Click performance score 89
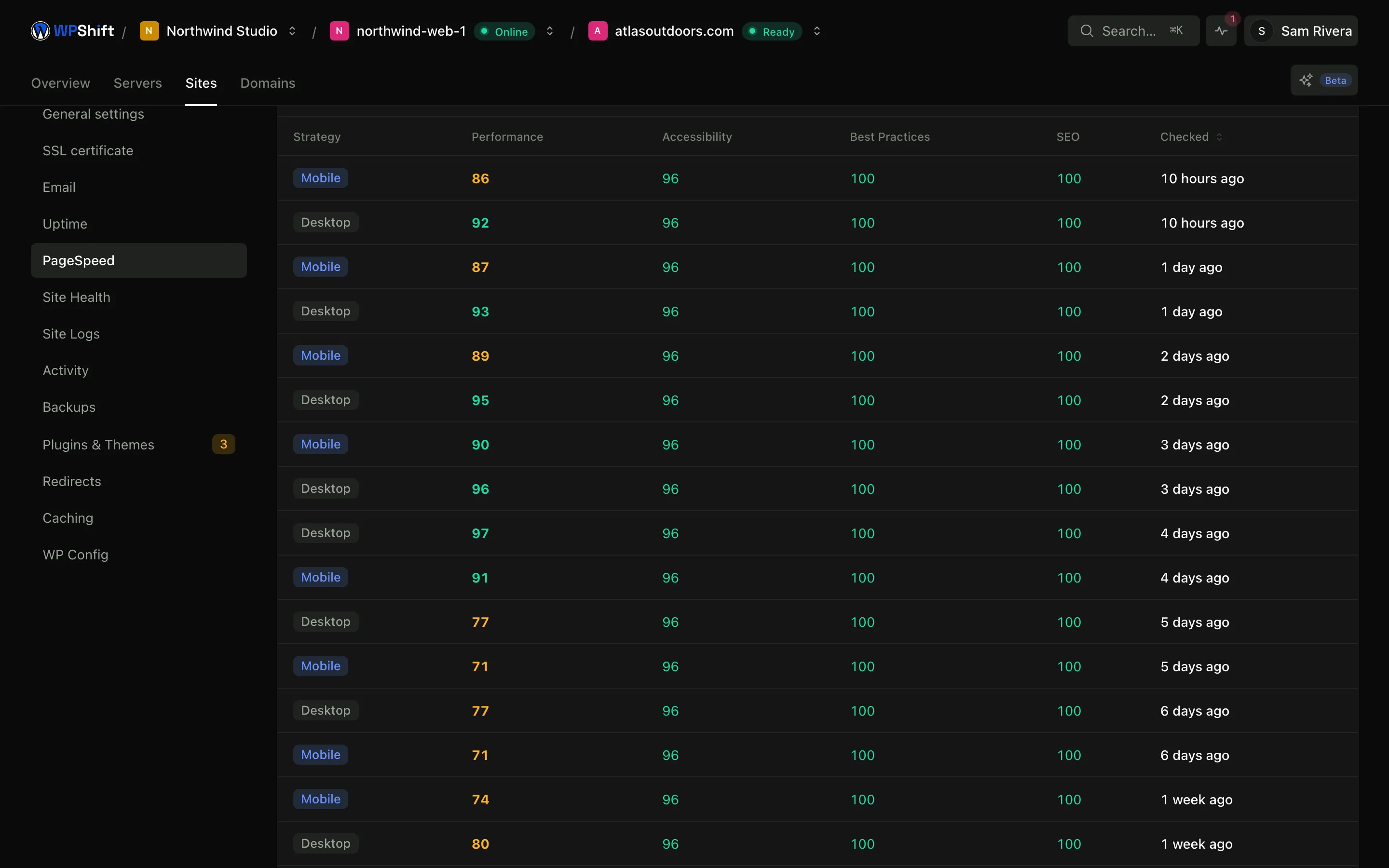Image resolution: width=1389 pixels, height=868 pixels. click(480, 356)
